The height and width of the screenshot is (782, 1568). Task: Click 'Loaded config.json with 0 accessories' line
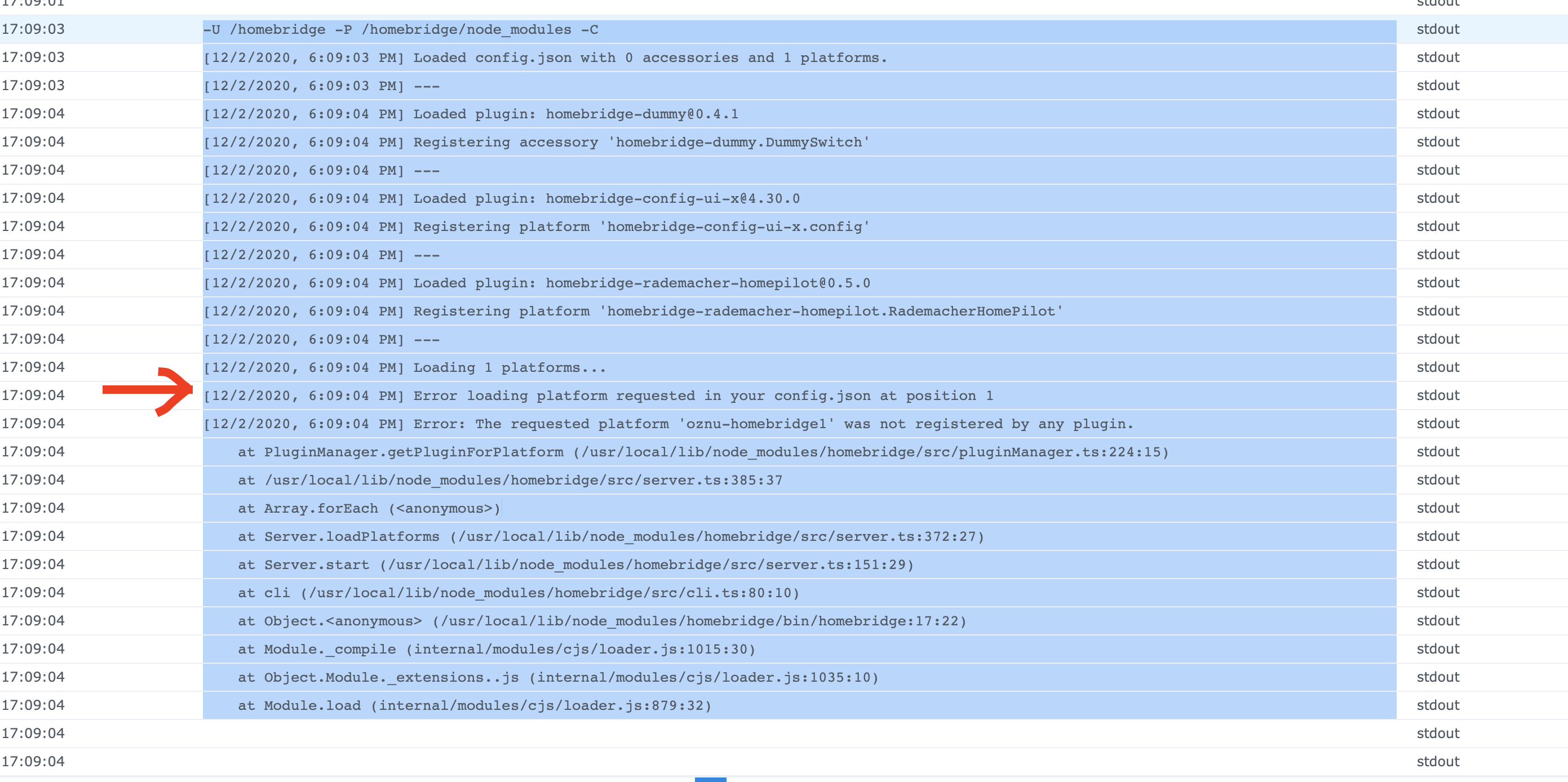point(545,58)
